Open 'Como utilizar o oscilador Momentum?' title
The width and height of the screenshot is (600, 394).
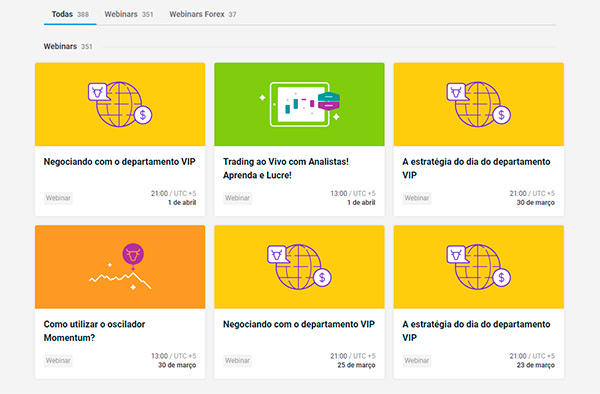[94, 331]
